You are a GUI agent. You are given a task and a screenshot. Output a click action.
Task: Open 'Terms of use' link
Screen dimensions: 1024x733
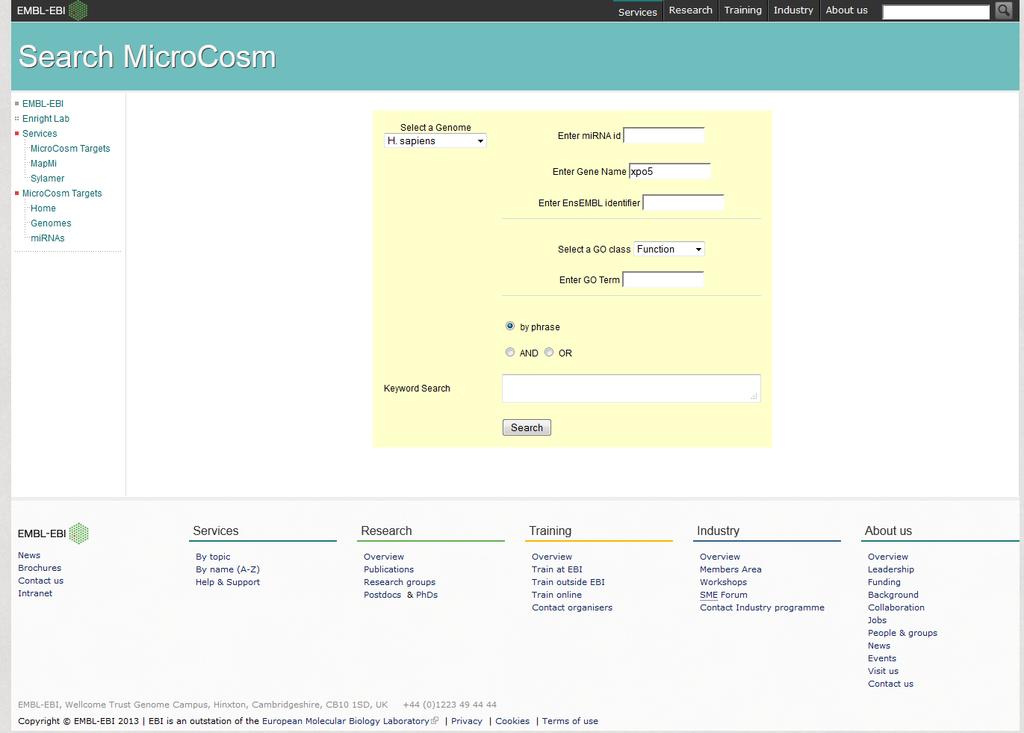coord(569,721)
